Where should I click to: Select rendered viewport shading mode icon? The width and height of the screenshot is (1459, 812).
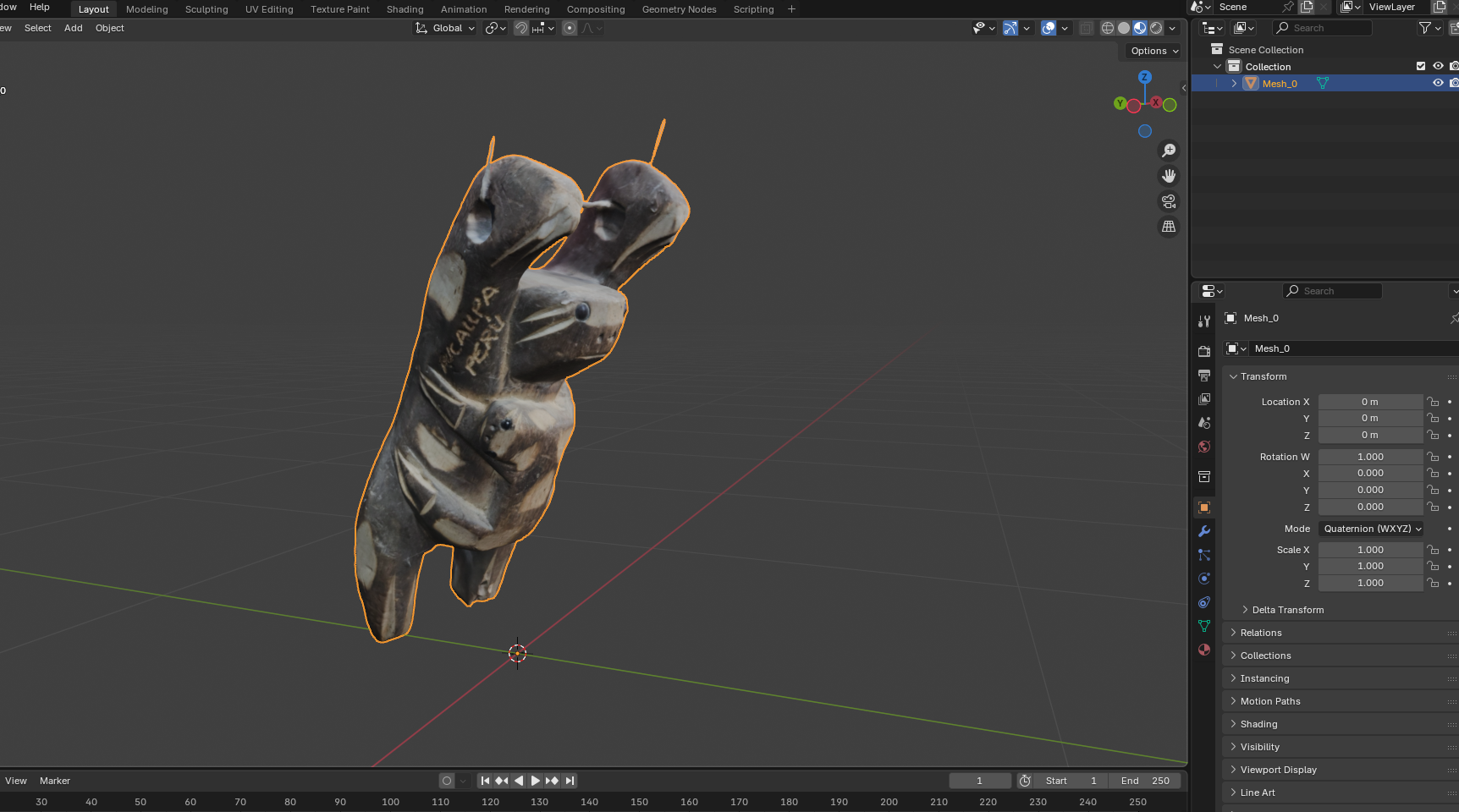click(1156, 28)
